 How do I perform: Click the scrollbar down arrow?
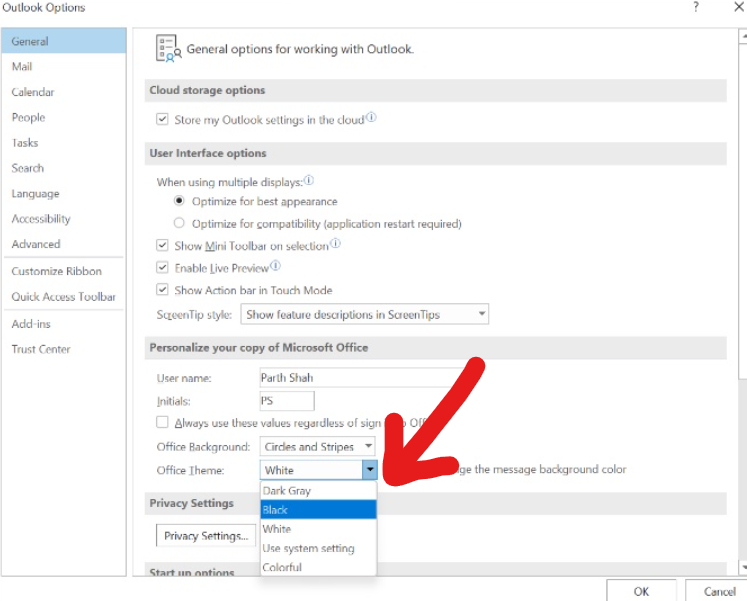point(743,567)
